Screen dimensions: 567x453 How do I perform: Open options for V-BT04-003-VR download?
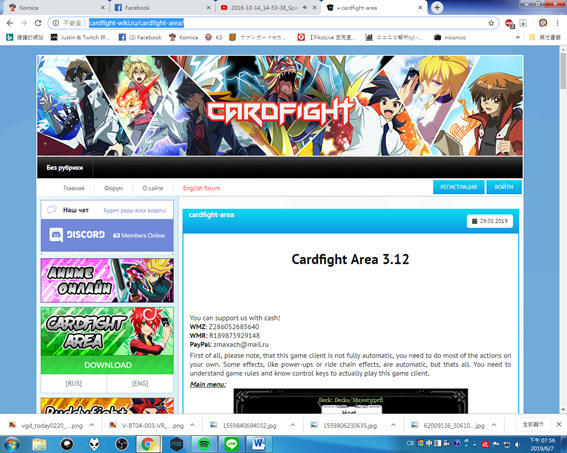192,425
